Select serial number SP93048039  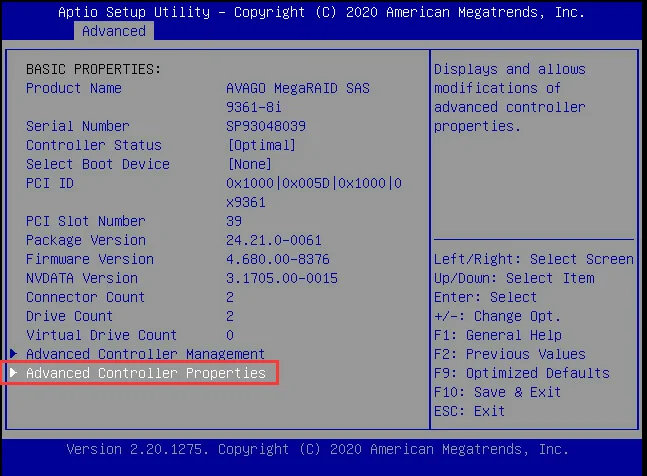[x=266, y=126]
